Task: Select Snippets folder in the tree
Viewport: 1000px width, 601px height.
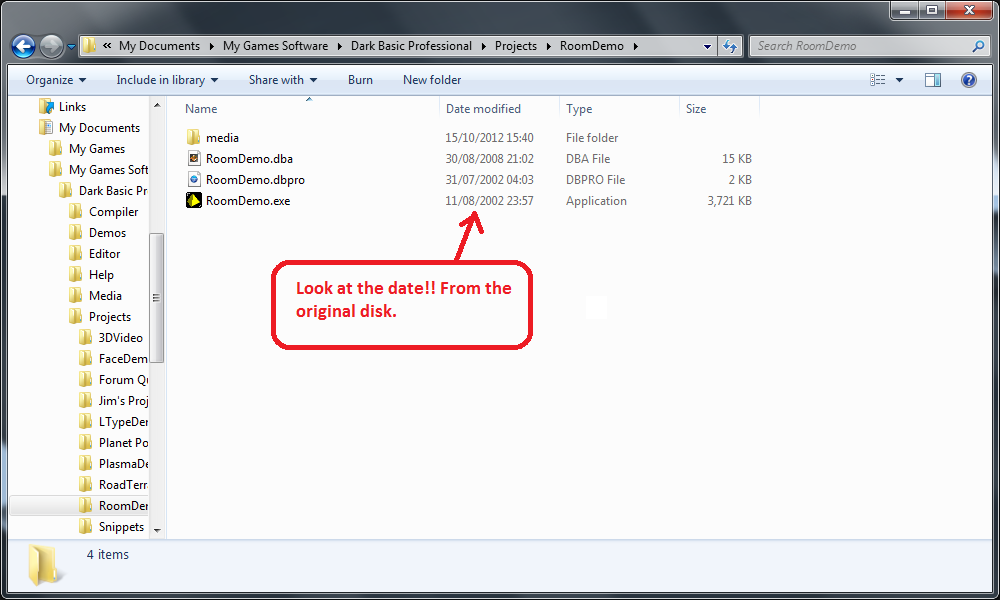Action: pos(121,527)
